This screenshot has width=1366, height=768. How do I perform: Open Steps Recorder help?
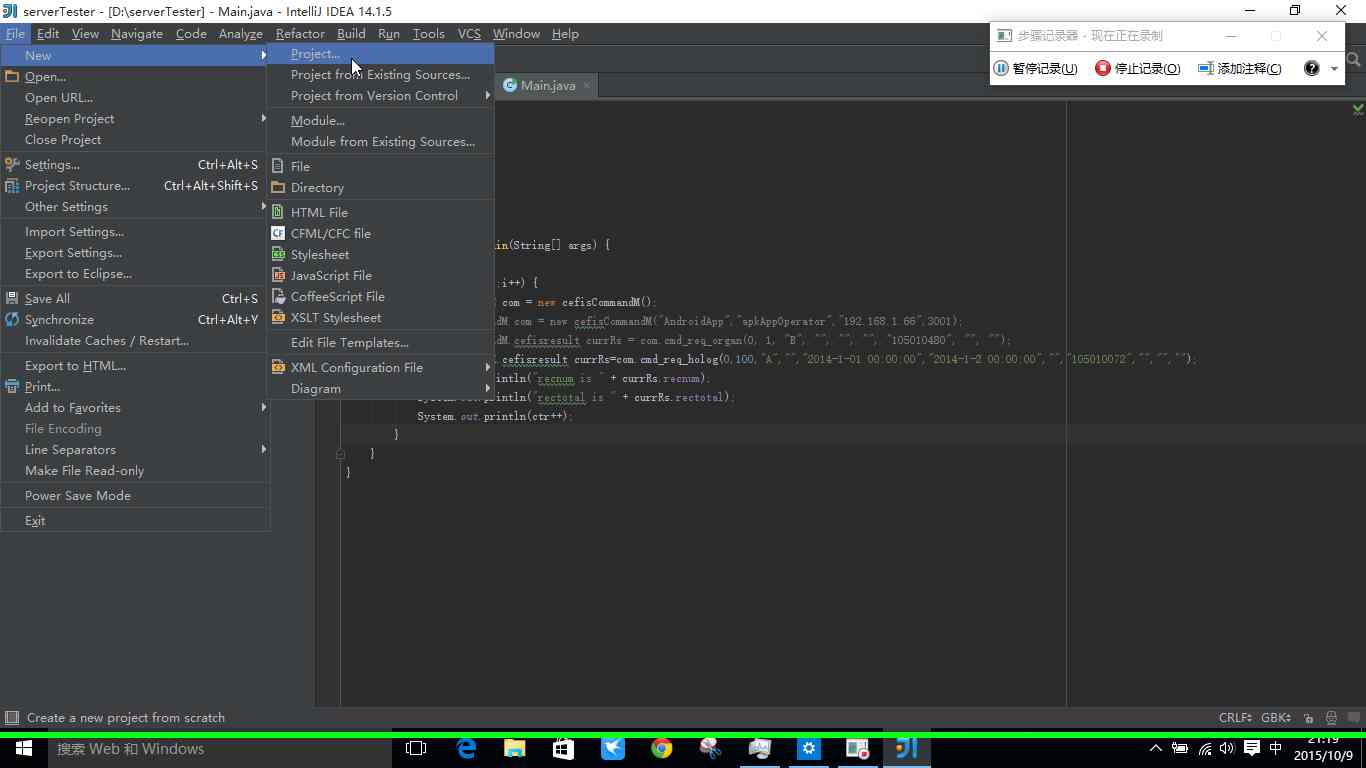tap(1312, 68)
